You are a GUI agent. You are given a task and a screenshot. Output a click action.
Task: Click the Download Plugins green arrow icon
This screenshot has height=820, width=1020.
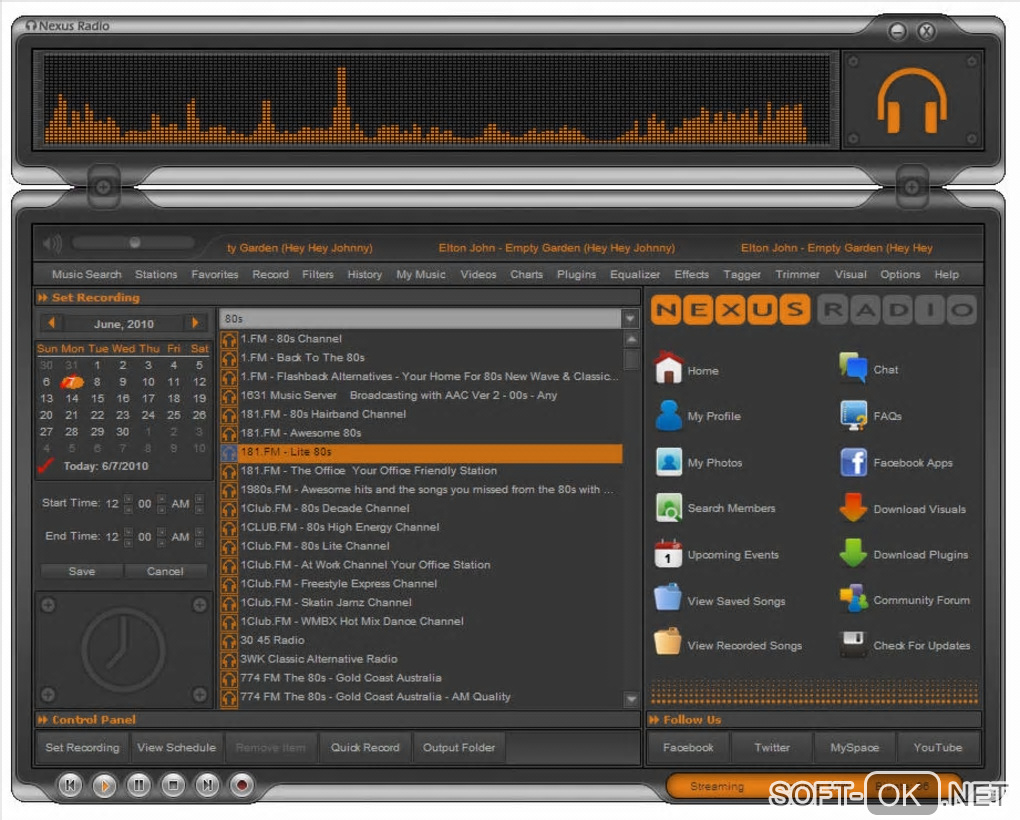tap(853, 553)
